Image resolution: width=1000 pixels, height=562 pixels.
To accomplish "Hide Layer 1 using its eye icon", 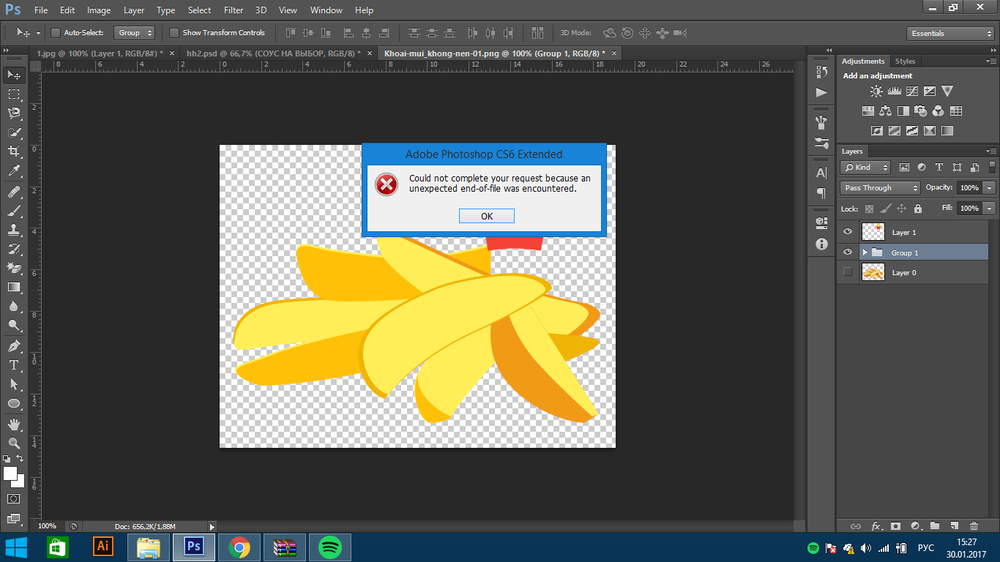I will (x=848, y=232).
